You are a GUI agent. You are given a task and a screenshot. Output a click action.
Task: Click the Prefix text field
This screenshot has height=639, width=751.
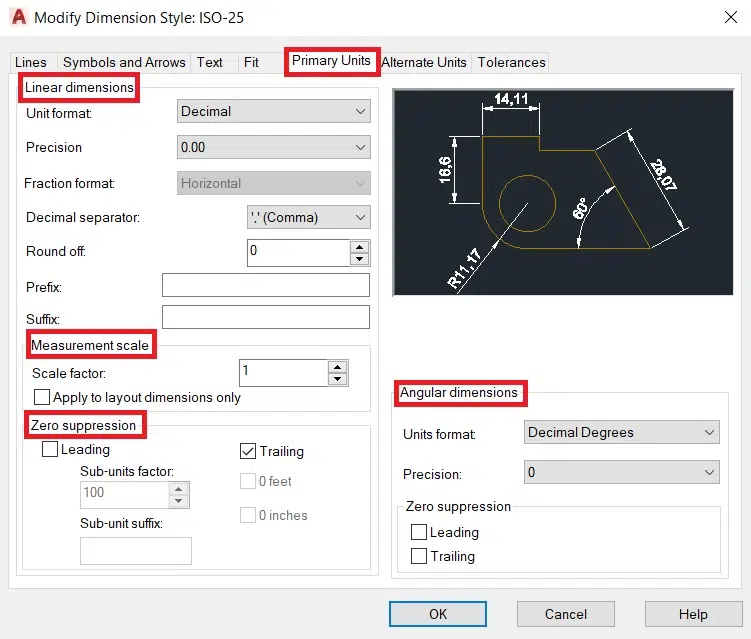click(265, 286)
